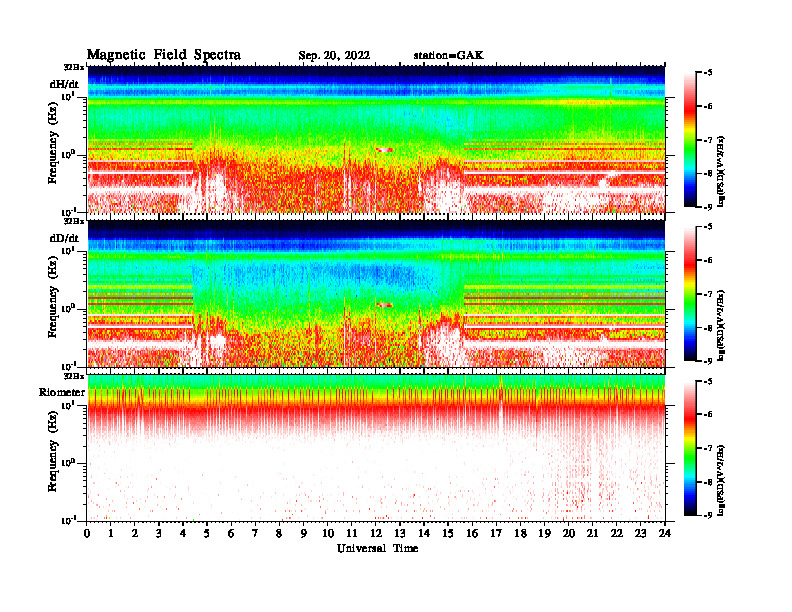Click hour 1 on the Universal Time axis

tap(111, 533)
